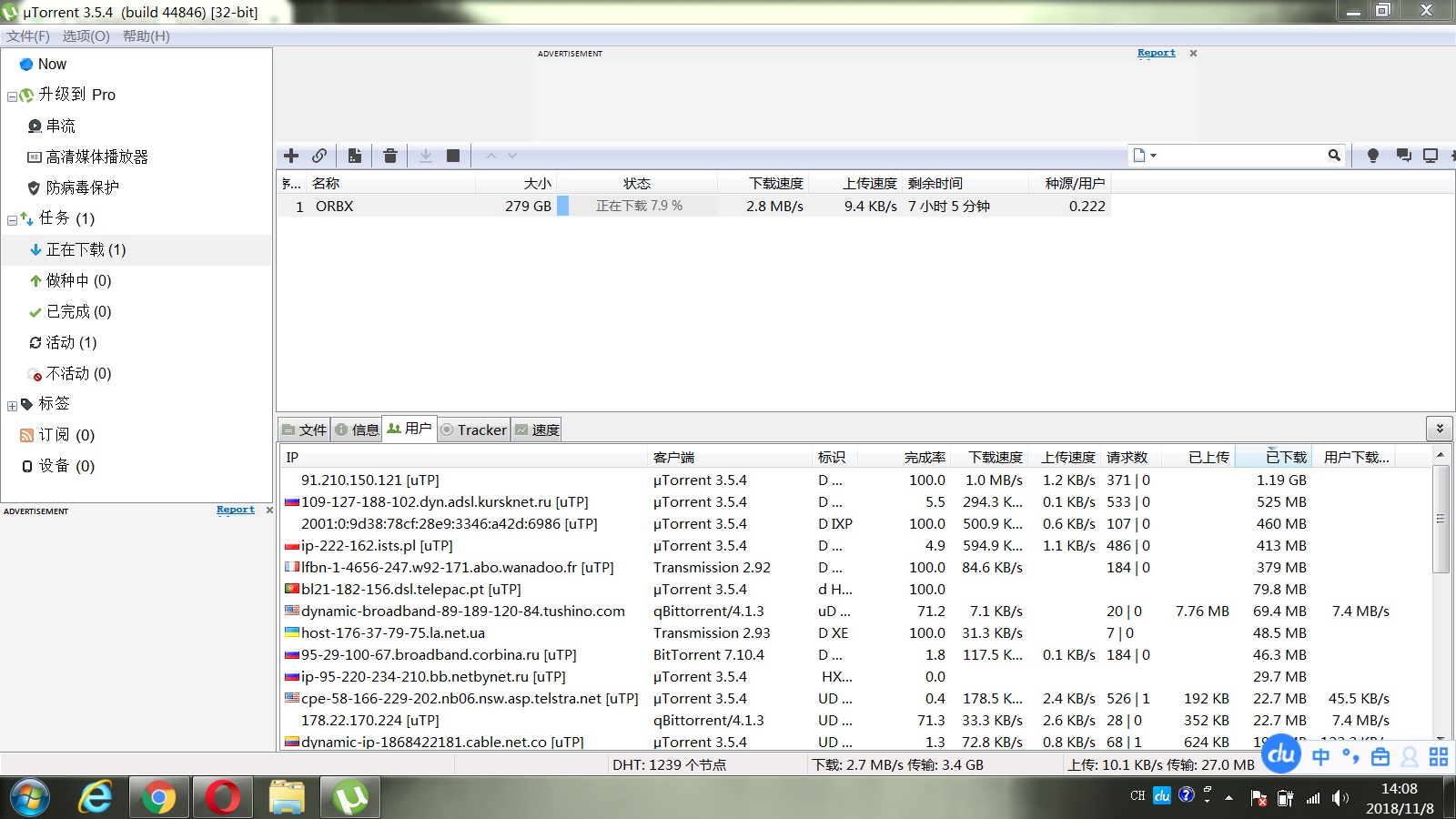Click the remote monitor icon in the toolbar
Image resolution: width=1456 pixels, height=819 pixels.
(x=1431, y=156)
